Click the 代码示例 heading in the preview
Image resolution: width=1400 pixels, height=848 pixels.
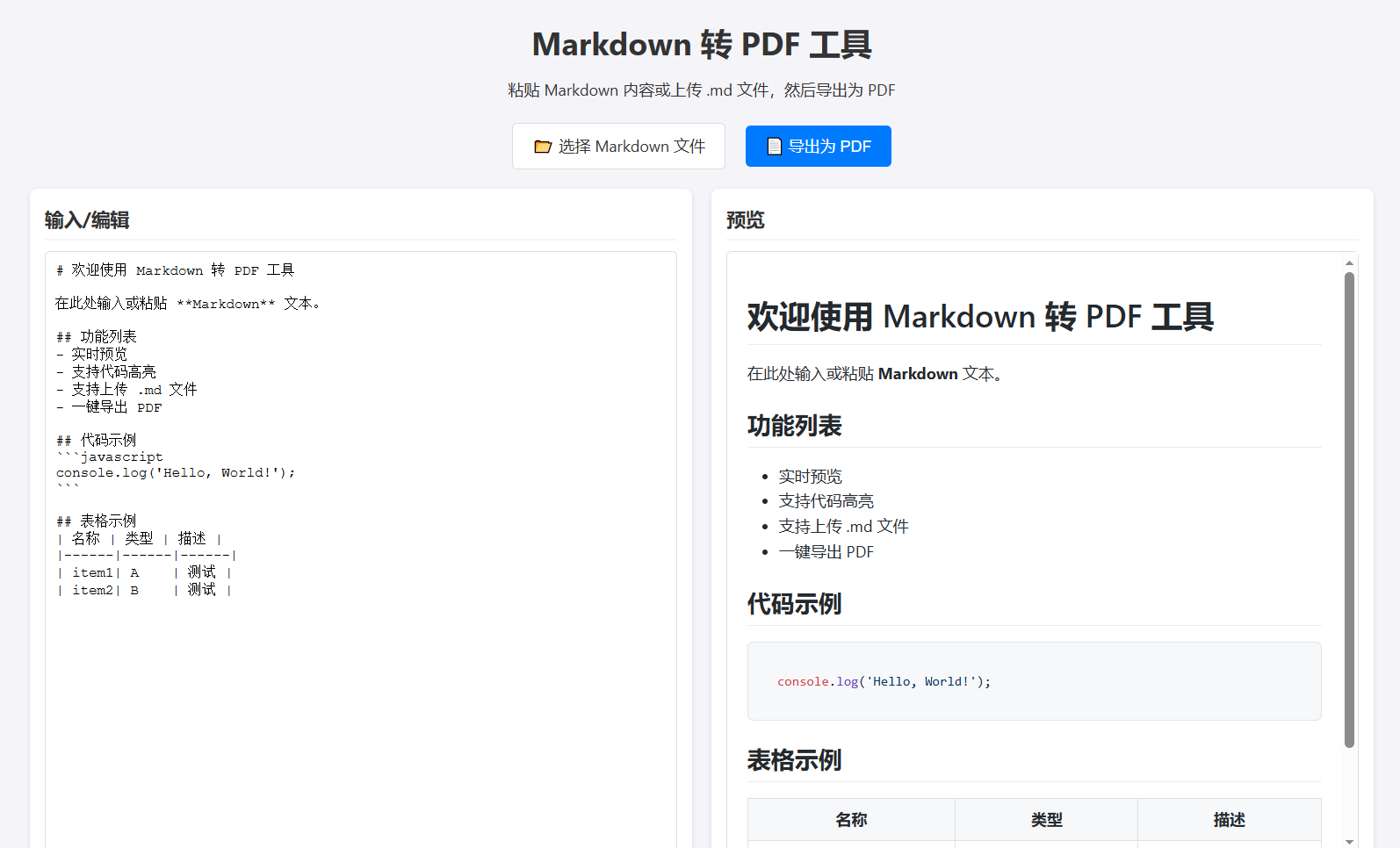794,604
